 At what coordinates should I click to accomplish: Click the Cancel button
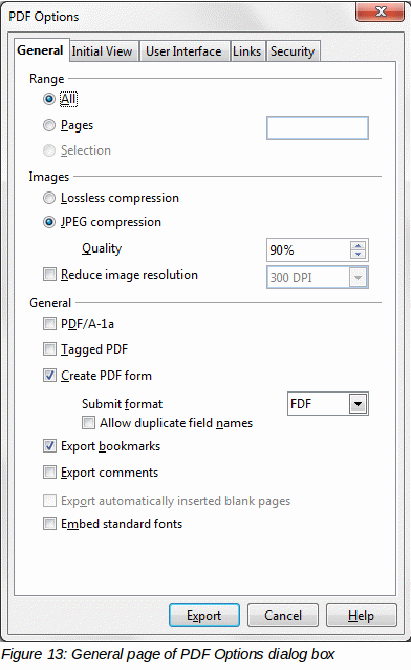tap(283, 615)
